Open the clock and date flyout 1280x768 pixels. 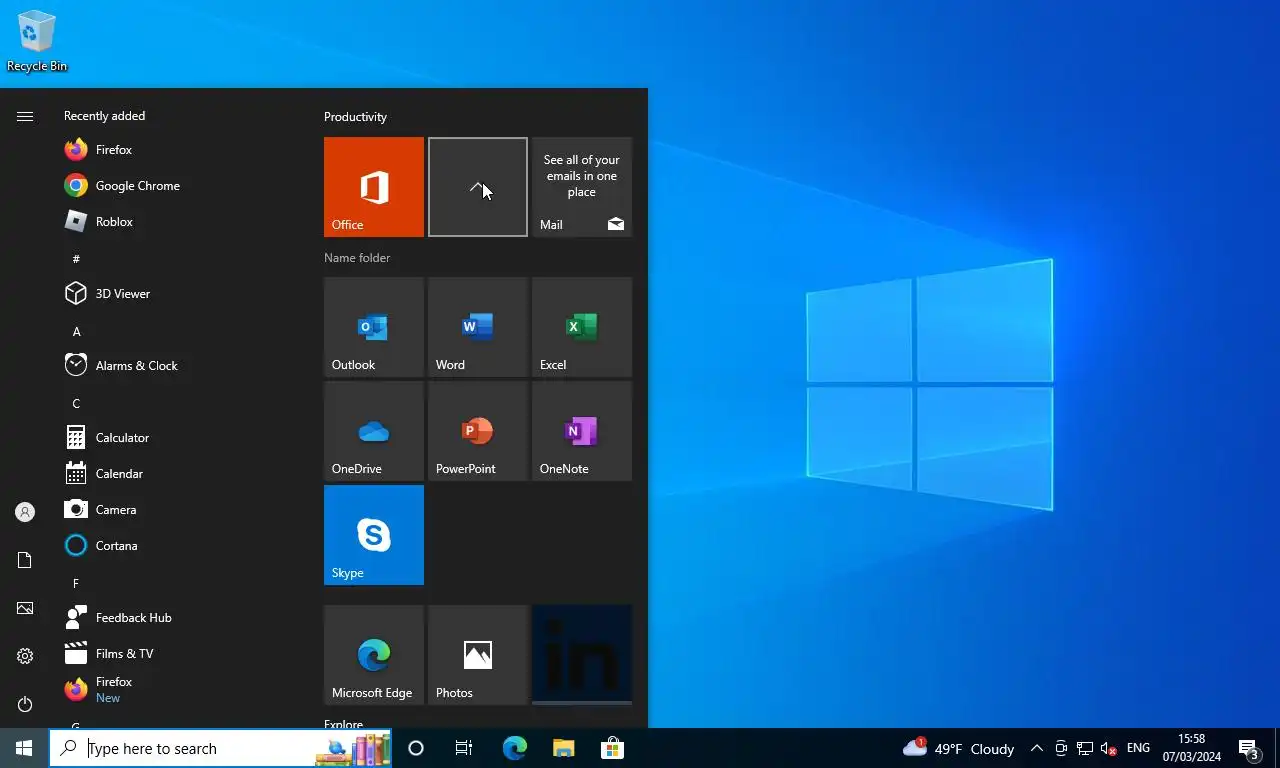coord(1191,748)
